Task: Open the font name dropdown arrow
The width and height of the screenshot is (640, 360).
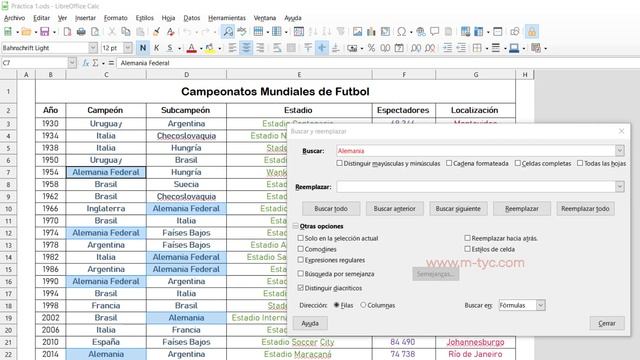Action: (x=93, y=48)
